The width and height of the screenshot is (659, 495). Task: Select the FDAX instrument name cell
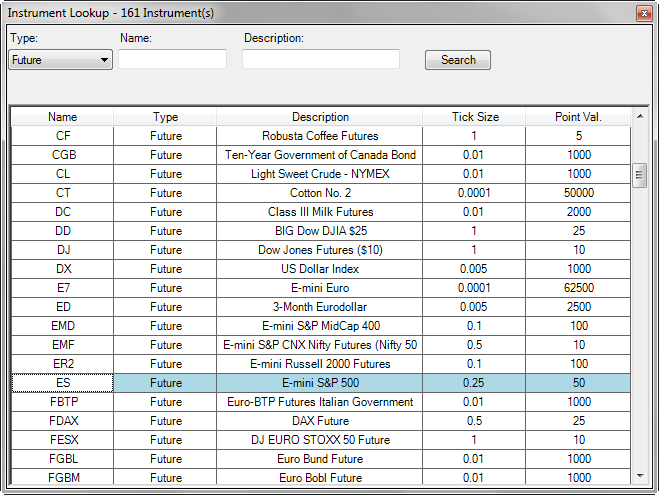tap(63, 421)
